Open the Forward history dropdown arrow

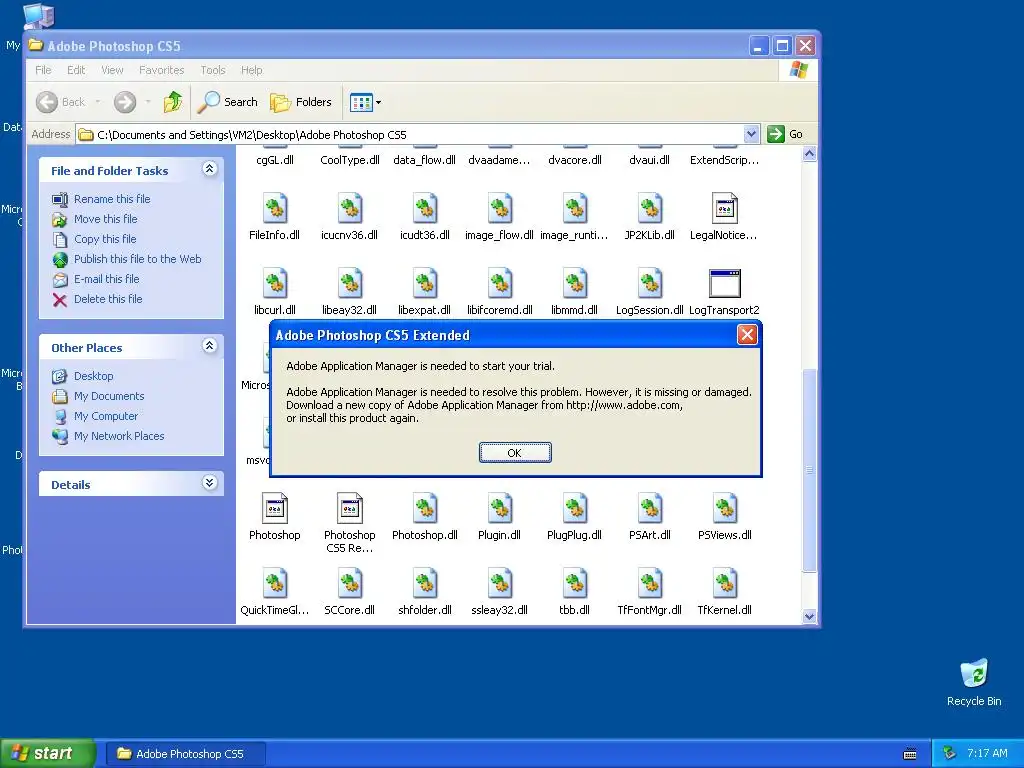click(x=148, y=102)
